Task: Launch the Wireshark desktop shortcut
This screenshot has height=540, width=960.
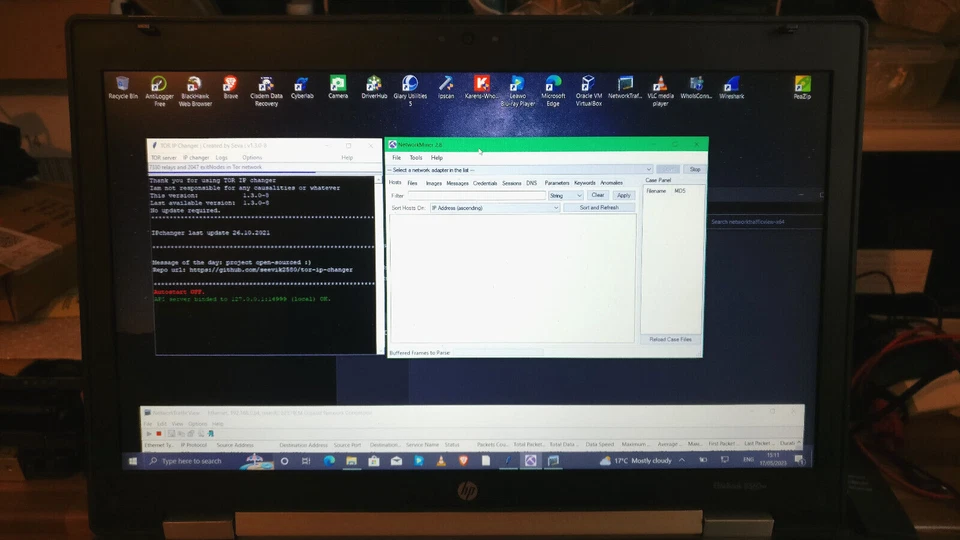Action: click(x=732, y=88)
